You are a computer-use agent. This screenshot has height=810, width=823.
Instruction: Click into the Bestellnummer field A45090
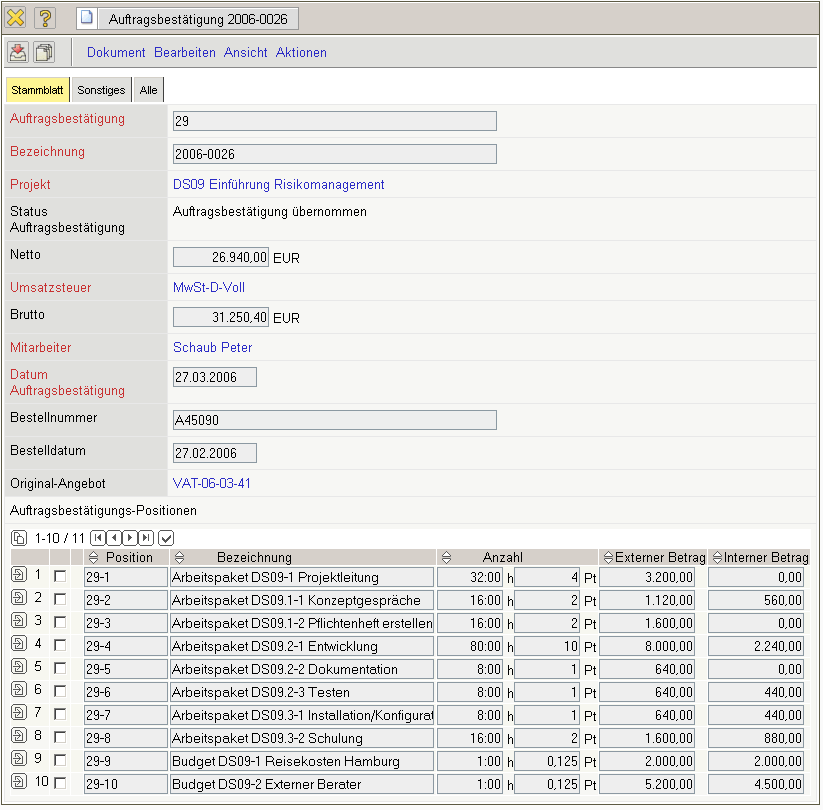tap(334, 420)
